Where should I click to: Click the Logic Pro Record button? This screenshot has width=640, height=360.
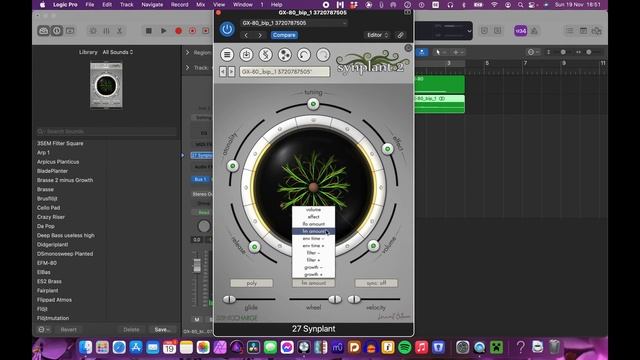pyautogui.click(x=178, y=31)
